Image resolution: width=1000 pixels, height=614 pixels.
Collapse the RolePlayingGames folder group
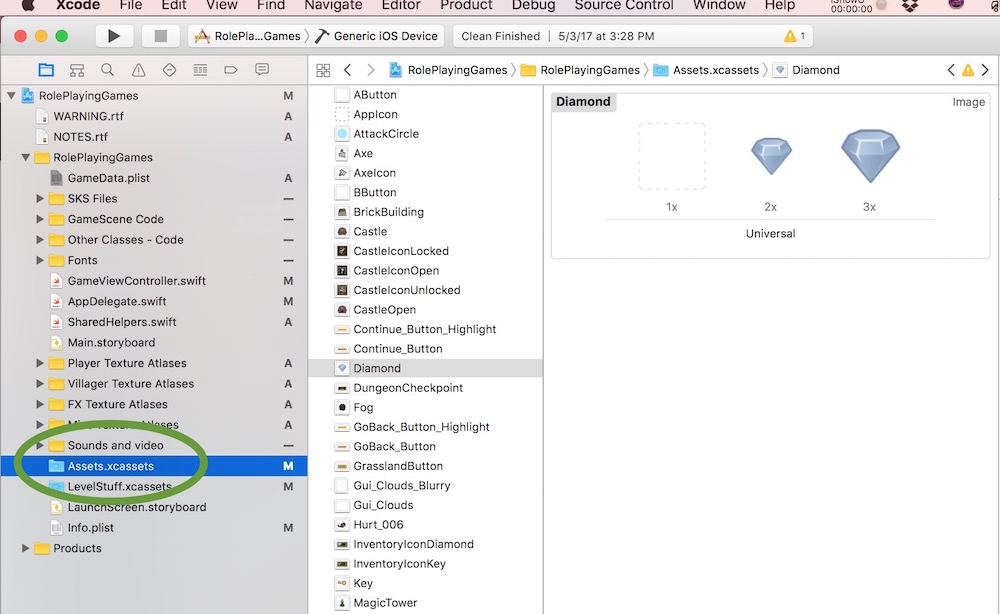click(x=26, y=157)
